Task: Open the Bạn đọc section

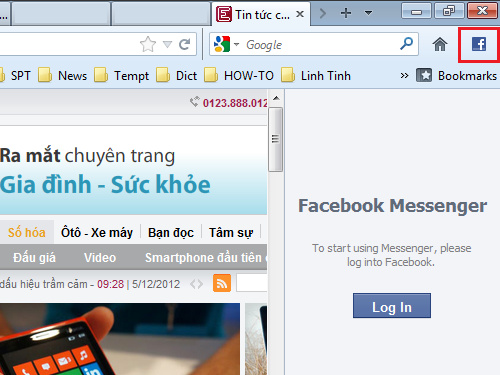Action: [x=171, y=232]
